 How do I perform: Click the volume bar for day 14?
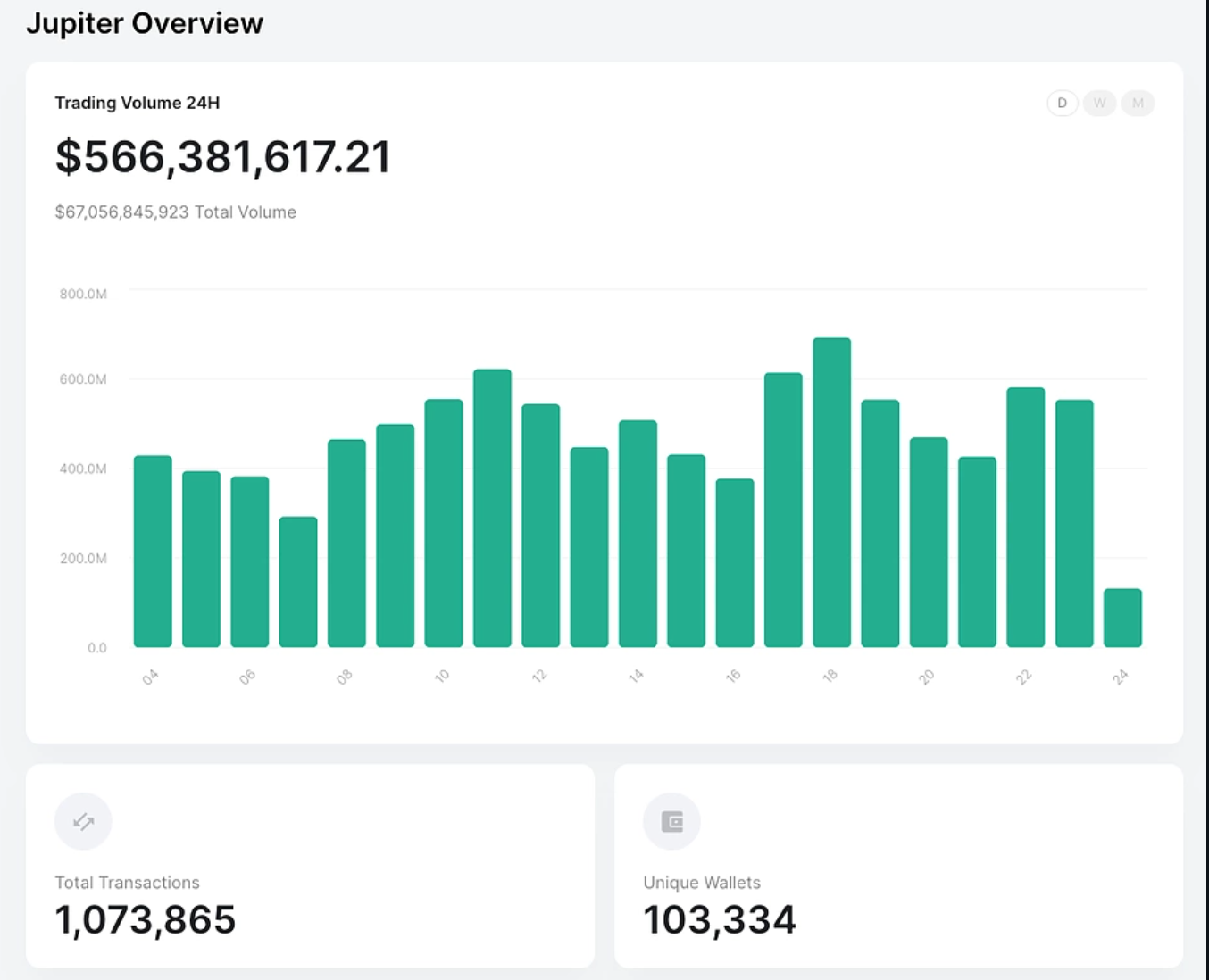638,534
